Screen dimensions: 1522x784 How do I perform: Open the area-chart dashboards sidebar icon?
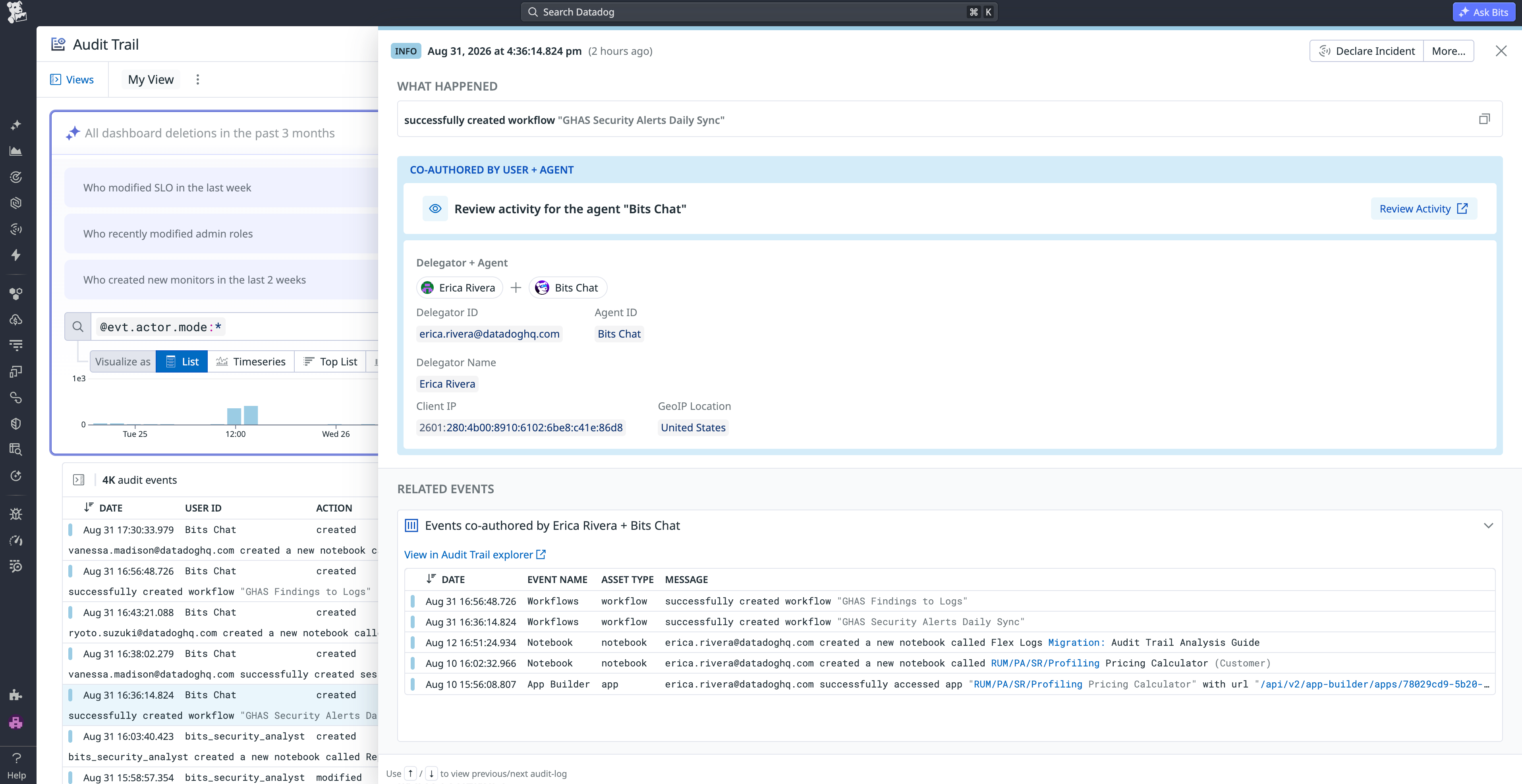(x=16, y=151)
